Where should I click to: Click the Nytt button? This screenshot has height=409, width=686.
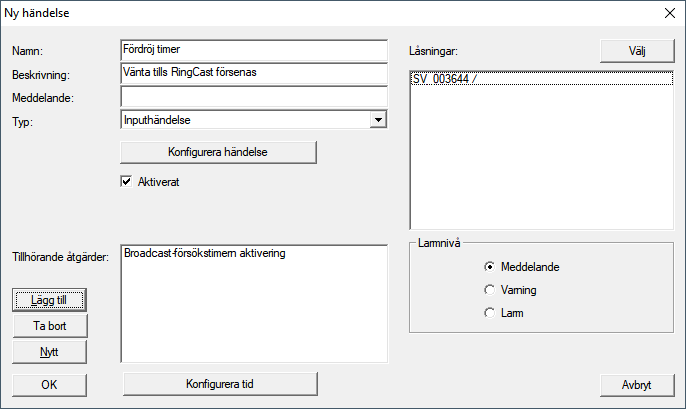click(x=50, y=351)
